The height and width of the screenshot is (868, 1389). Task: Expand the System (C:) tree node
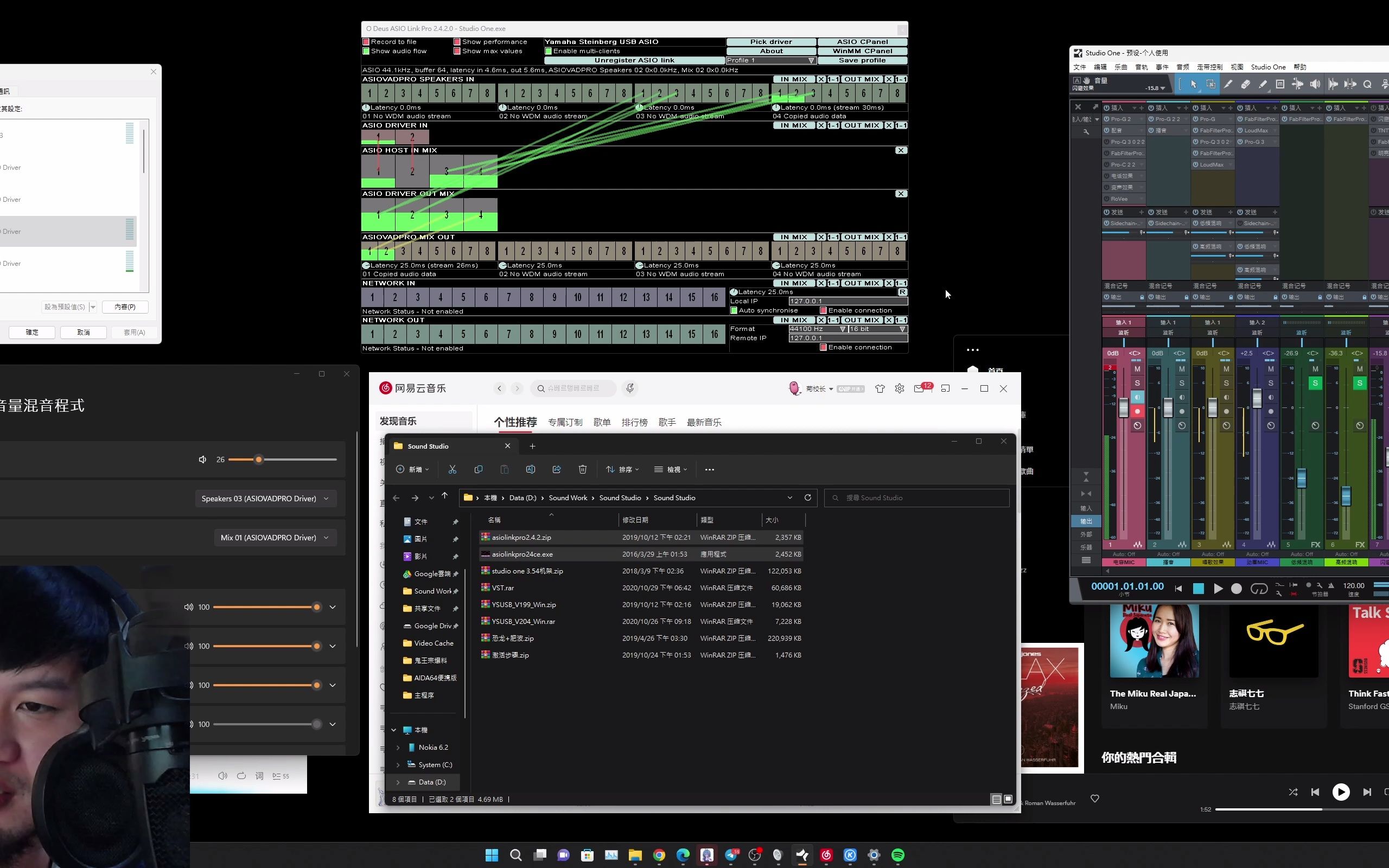398,765
